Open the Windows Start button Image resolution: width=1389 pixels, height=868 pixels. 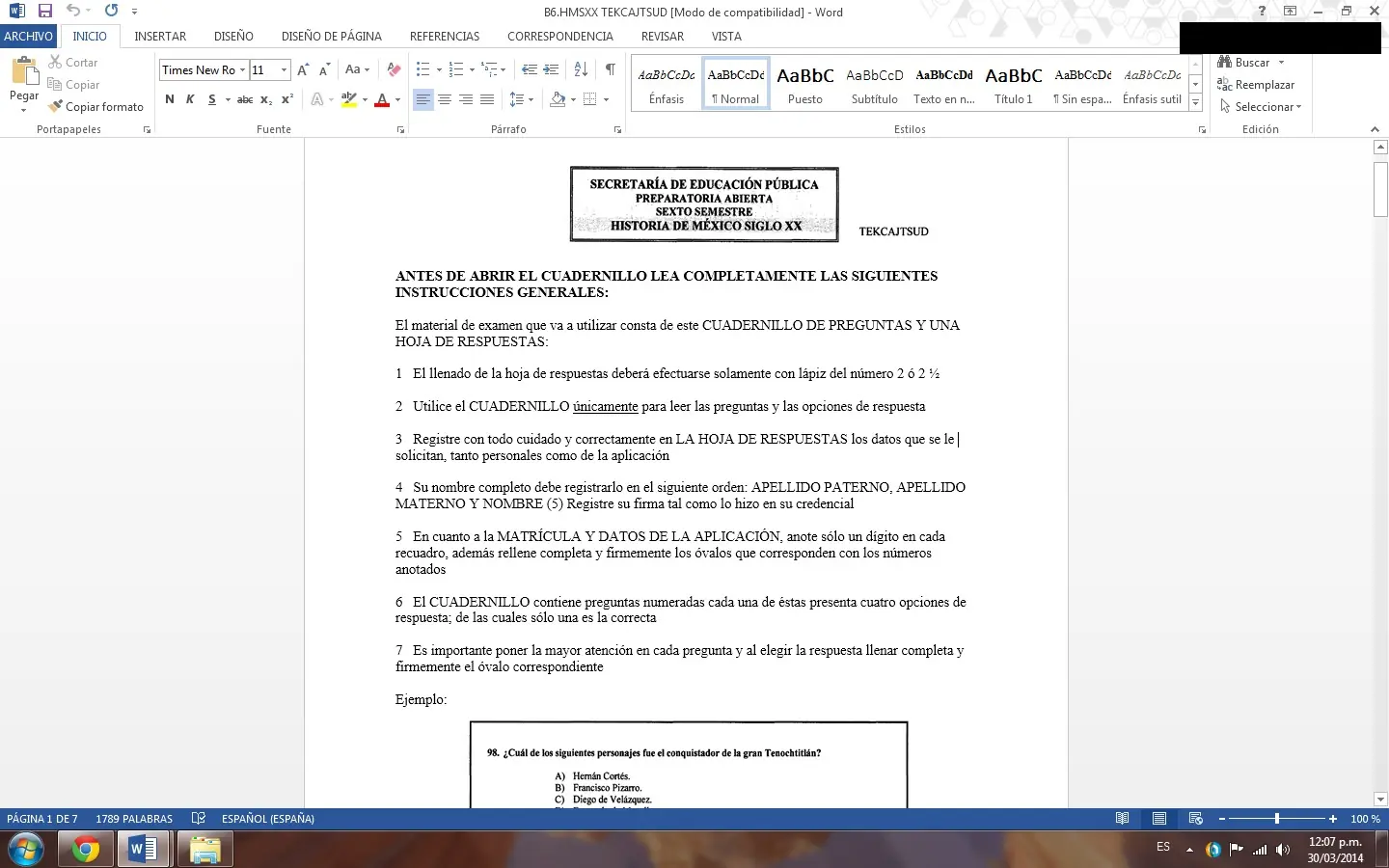pos(26,850)
